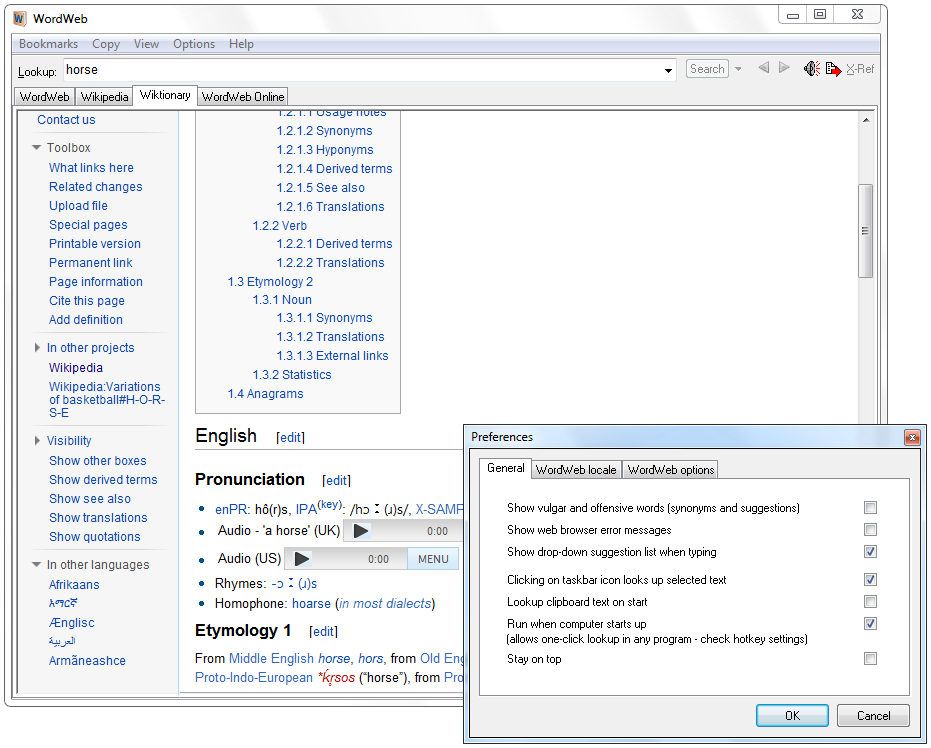The image size is (931, 748).
Task: Switch to the Wikipedia tab
Action: 104,97
